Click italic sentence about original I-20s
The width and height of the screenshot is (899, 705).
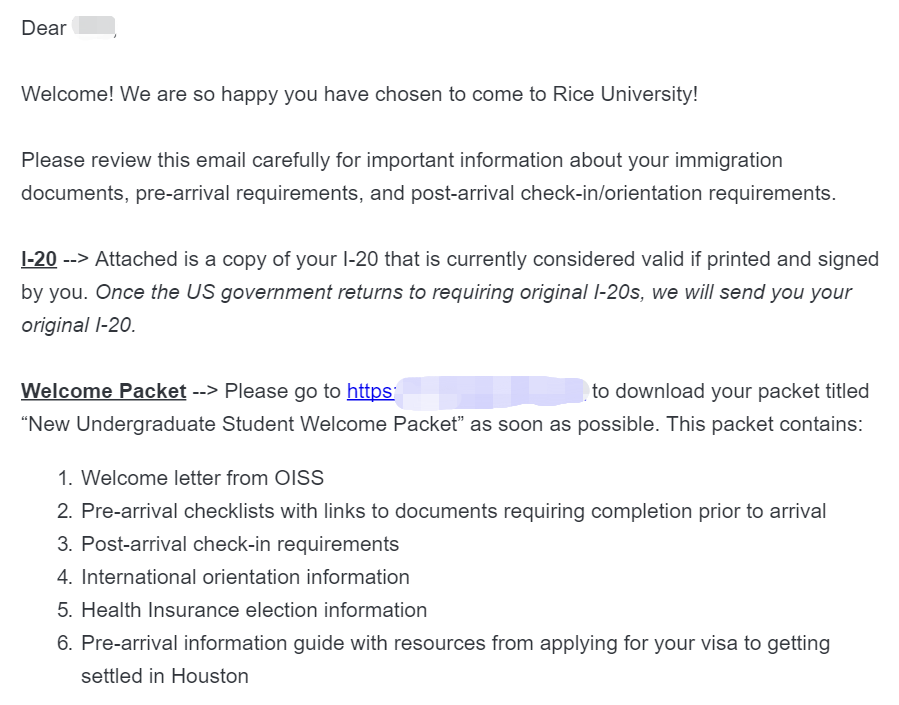(436, 308)
